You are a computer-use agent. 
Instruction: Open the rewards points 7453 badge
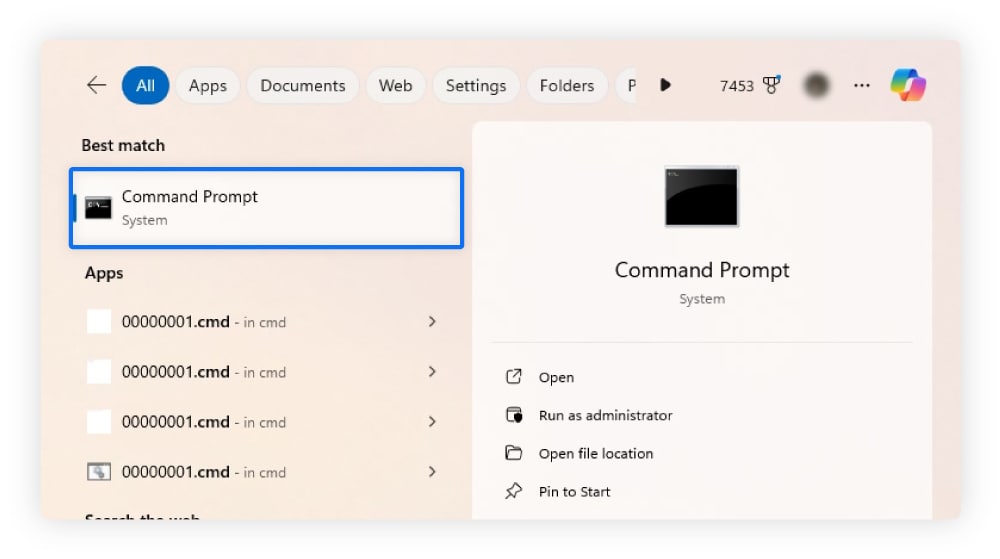coord(750,85)
